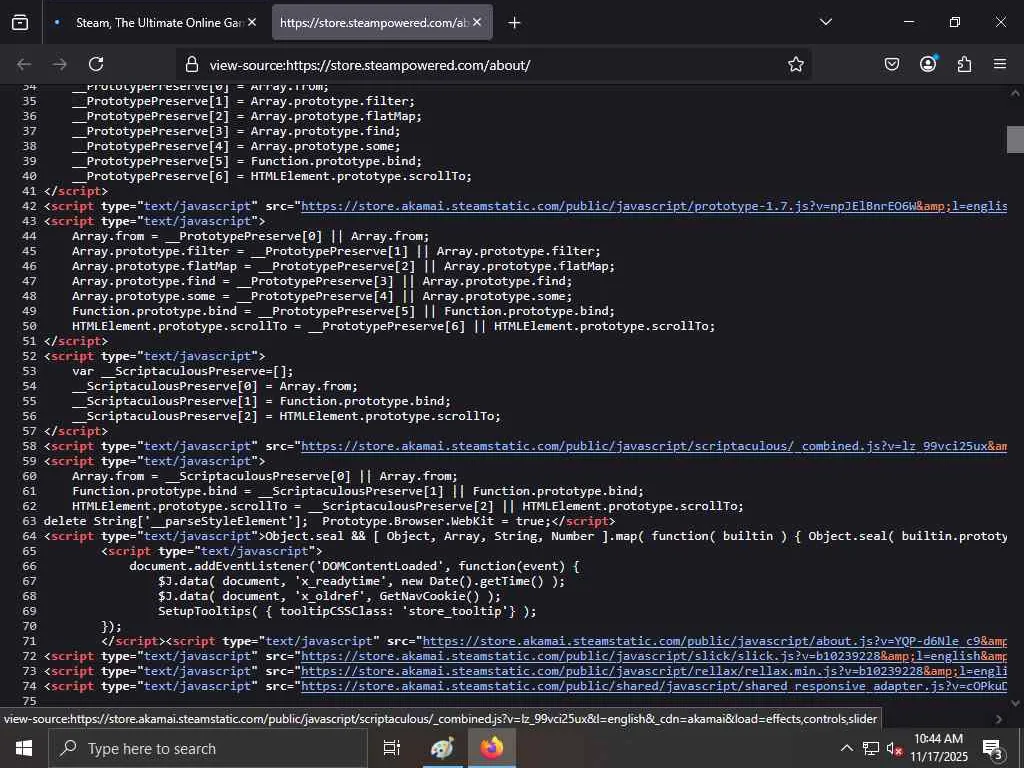This screenshot has width=1024, height=768.
Task: Open the about.js script link
Action: point(715,641)
